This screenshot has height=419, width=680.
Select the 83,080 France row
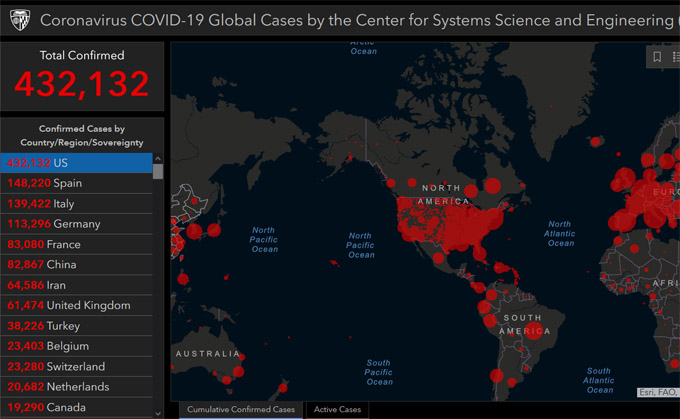(x=76, y=244)
